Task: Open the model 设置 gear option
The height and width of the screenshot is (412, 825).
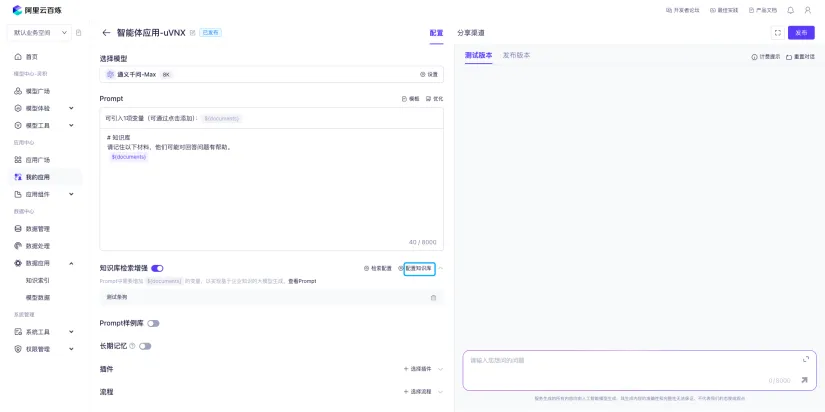Action: 429,75
